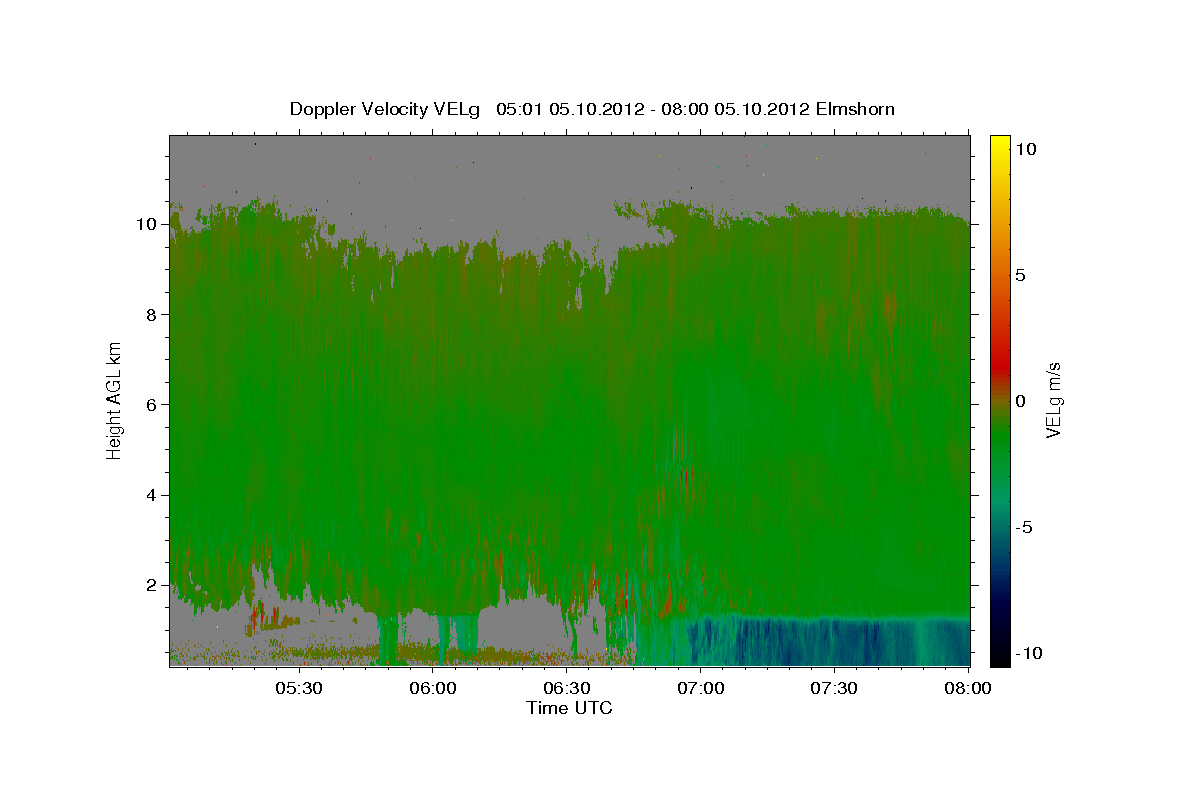
Task: Click the 'VELg m/s' colorbar label
Action: click(x=1053, y=399)
